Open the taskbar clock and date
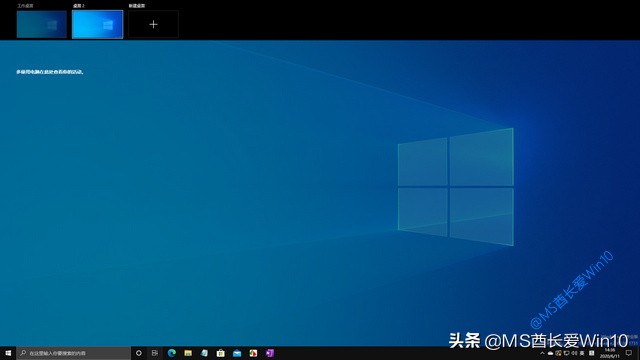The height and width of the screenshot is (360, 640). [x=610, y=353]
